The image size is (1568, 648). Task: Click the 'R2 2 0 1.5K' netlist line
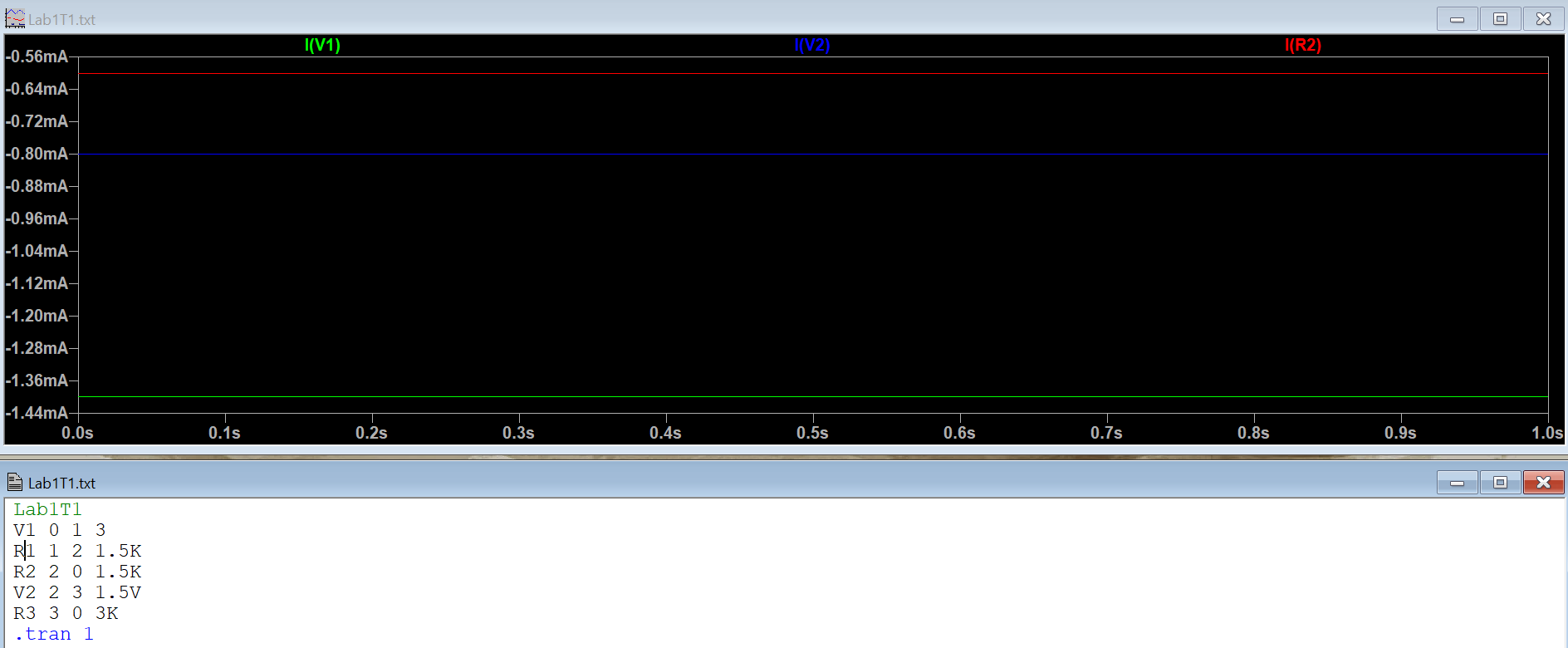77,572
